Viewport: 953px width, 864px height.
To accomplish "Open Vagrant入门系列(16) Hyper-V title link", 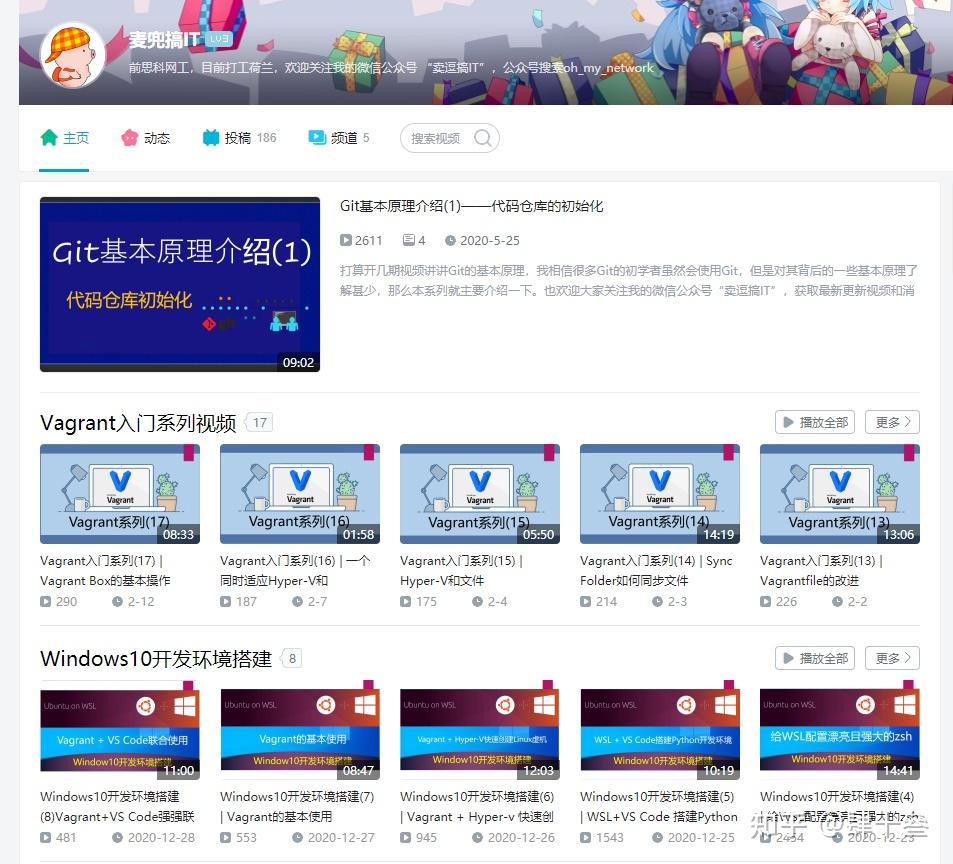I will (x=295, y=571).
